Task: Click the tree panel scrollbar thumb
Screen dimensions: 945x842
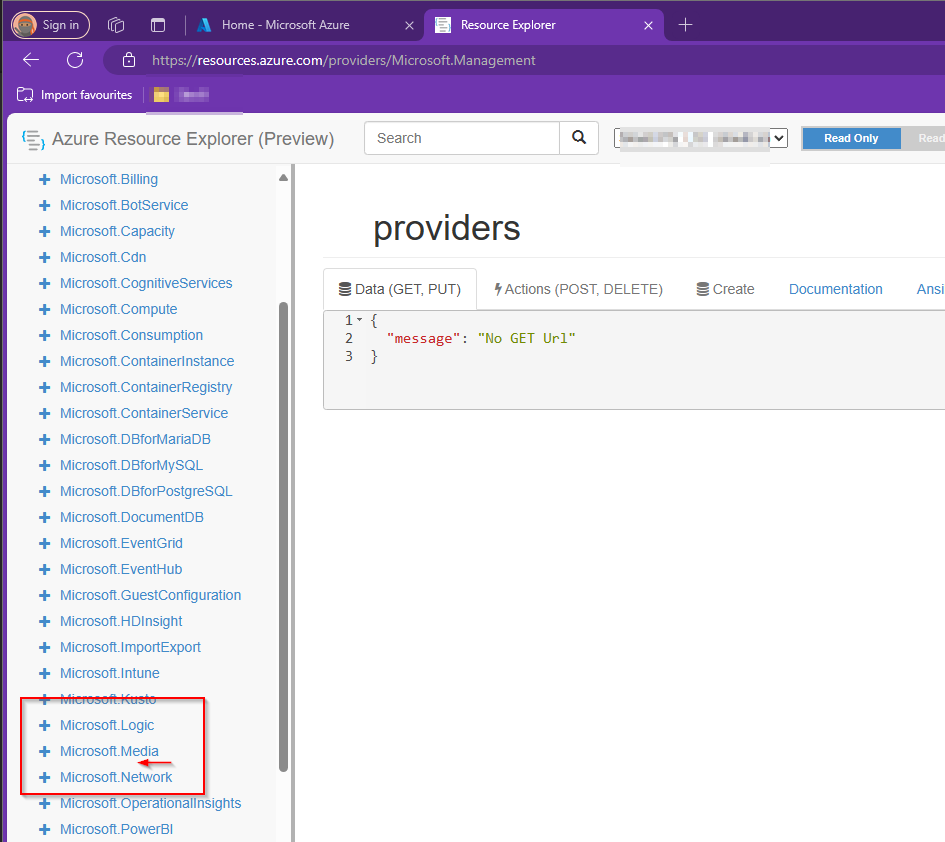Action: tap(283, 536)
